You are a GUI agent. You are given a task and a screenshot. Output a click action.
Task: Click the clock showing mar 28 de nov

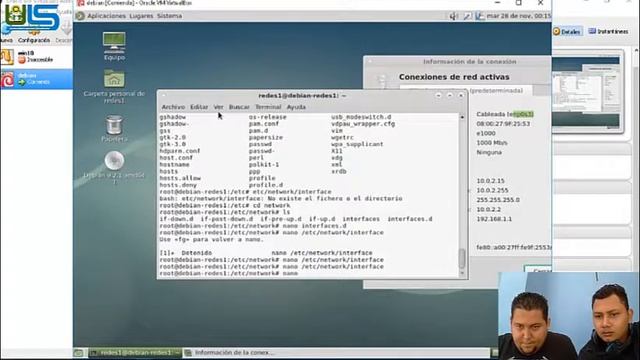[x=518, y=16]
